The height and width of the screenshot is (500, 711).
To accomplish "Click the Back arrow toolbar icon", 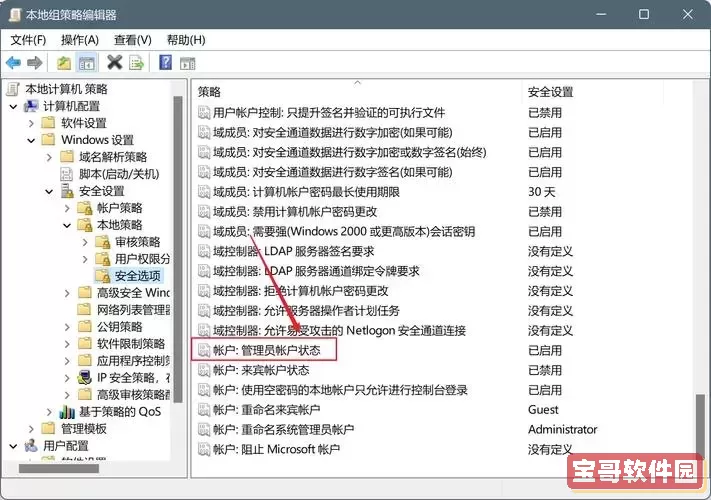I will point(14,63).
